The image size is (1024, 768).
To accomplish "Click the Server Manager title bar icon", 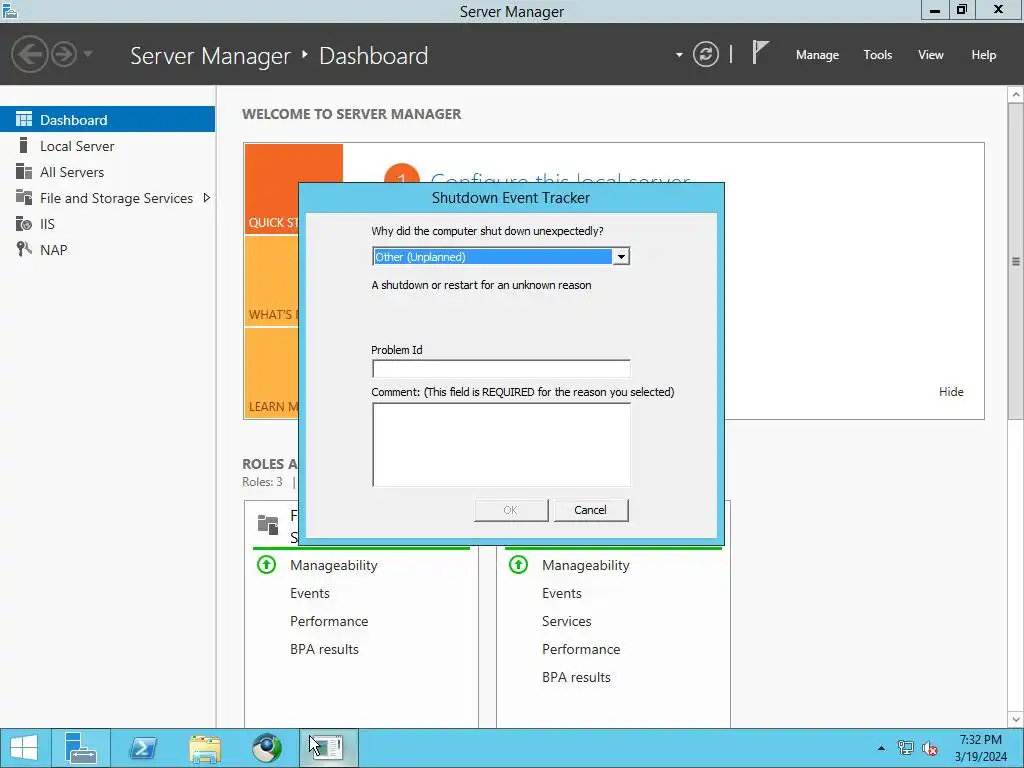I will coord(10,10).
